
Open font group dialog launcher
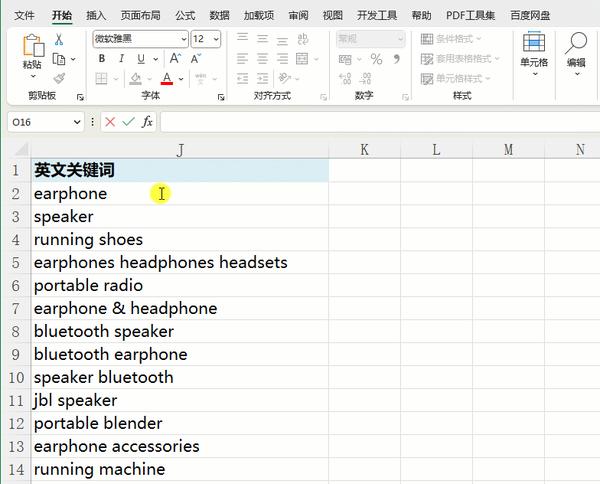pos(221,97)
